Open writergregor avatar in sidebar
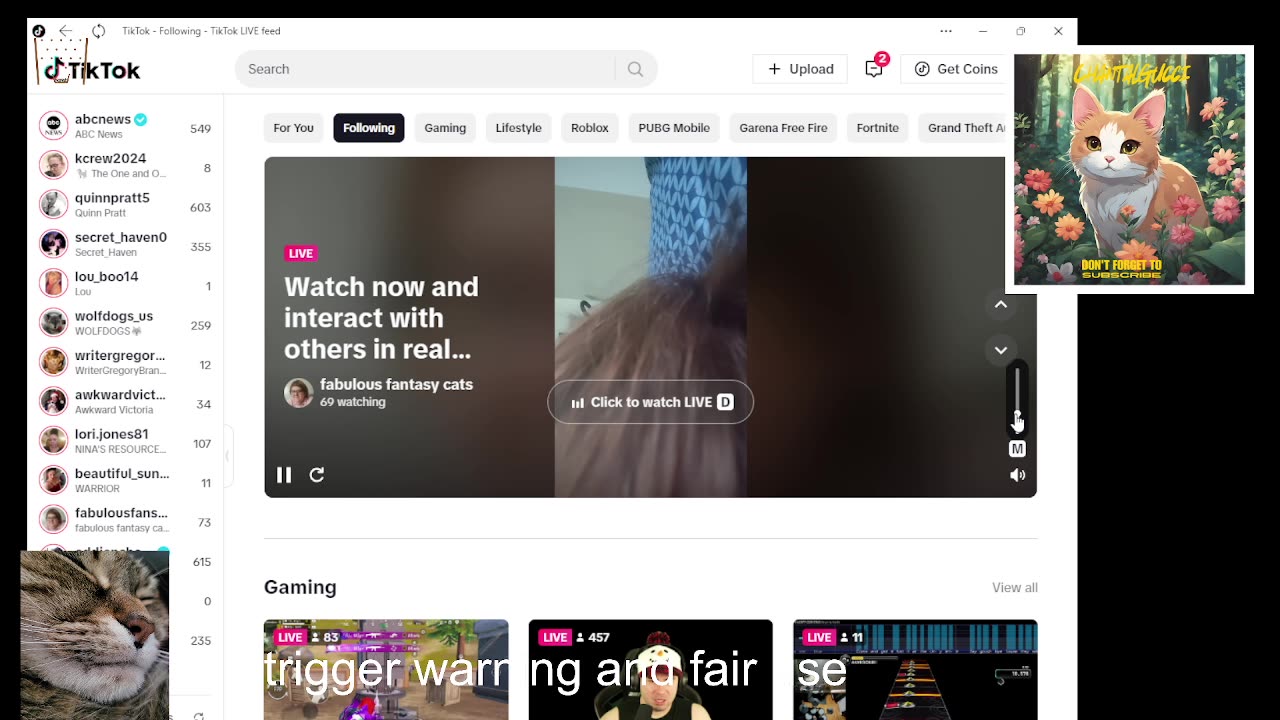Screen dimensions: 1280x720 (53, 361)
